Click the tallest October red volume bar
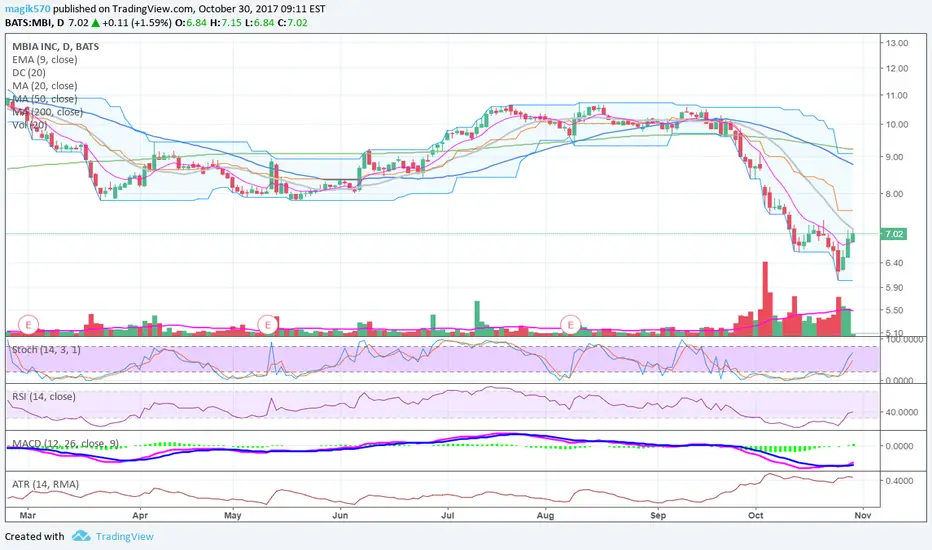932x550 pixels. click(x=765, y=298)
